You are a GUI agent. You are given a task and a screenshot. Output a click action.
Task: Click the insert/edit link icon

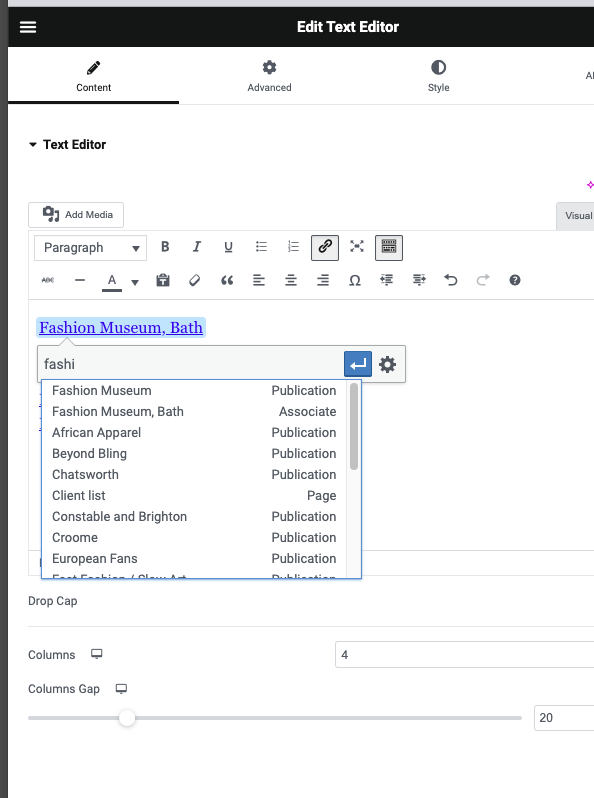(325, 247)
